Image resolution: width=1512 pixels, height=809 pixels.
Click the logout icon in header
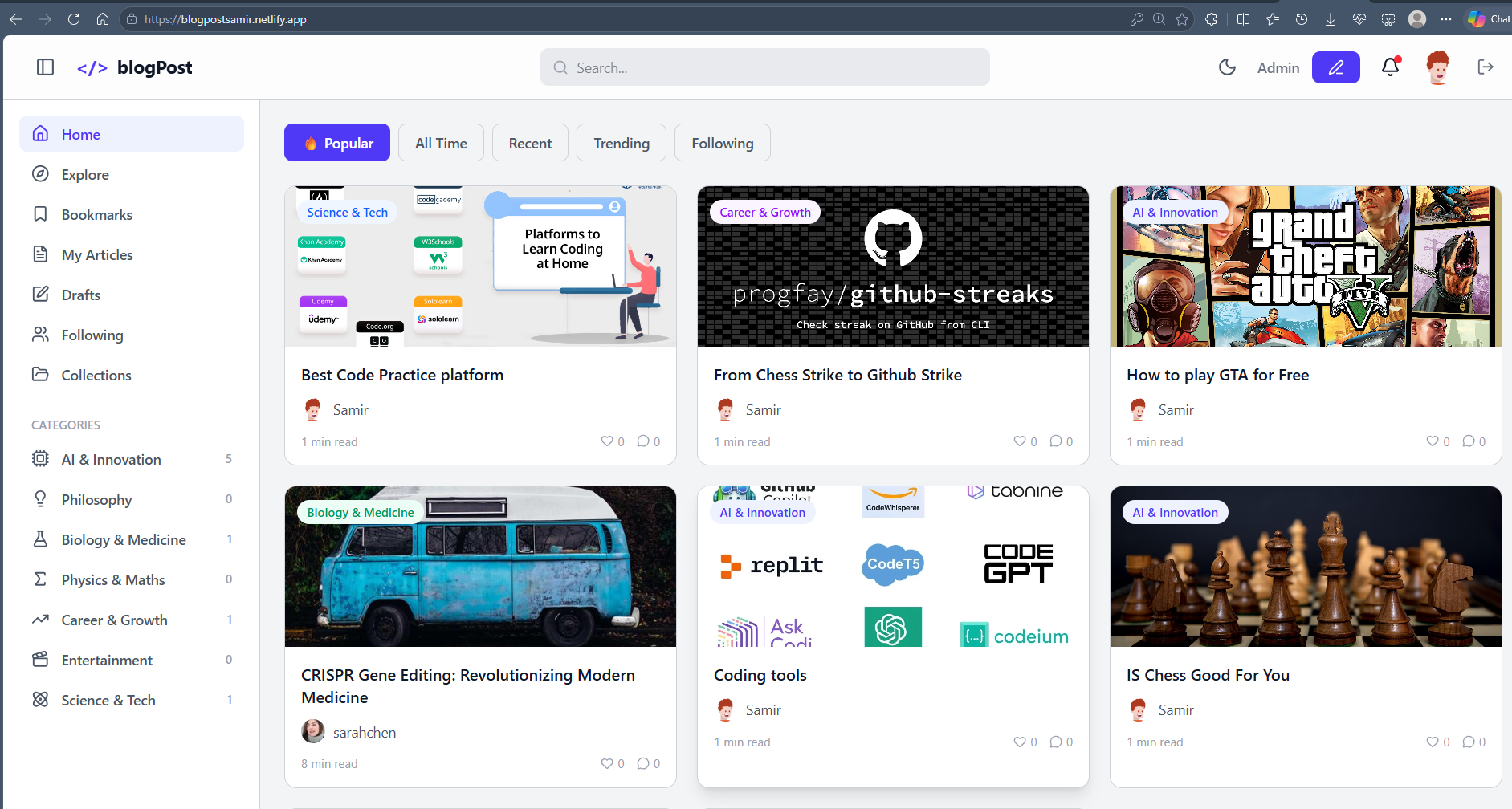(x=1486, y=67)
